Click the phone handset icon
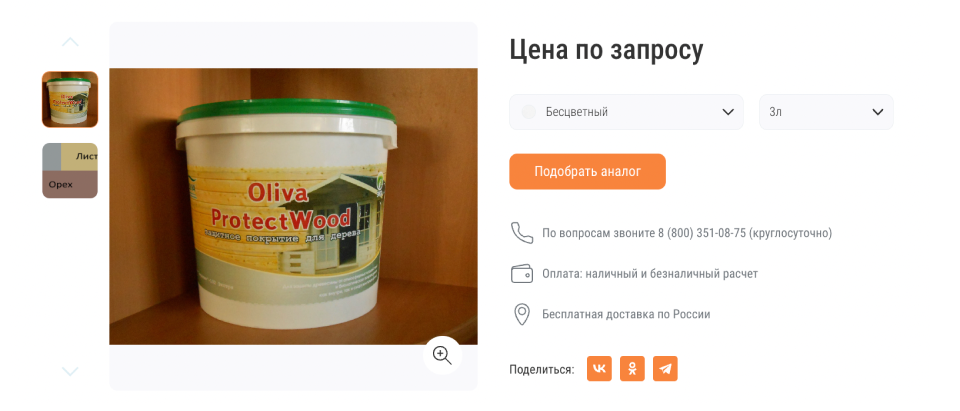Viewport: 960px width, 411px height. [x=522, y=233]
